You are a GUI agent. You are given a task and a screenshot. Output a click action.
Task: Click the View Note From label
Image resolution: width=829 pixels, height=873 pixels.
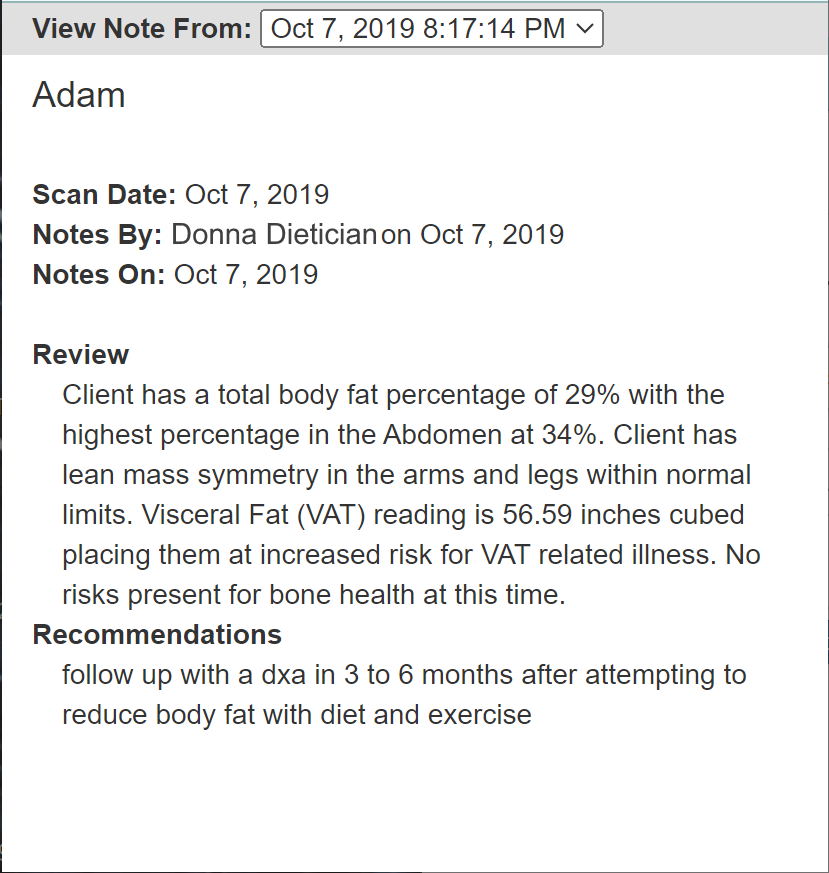click(142, 28)
